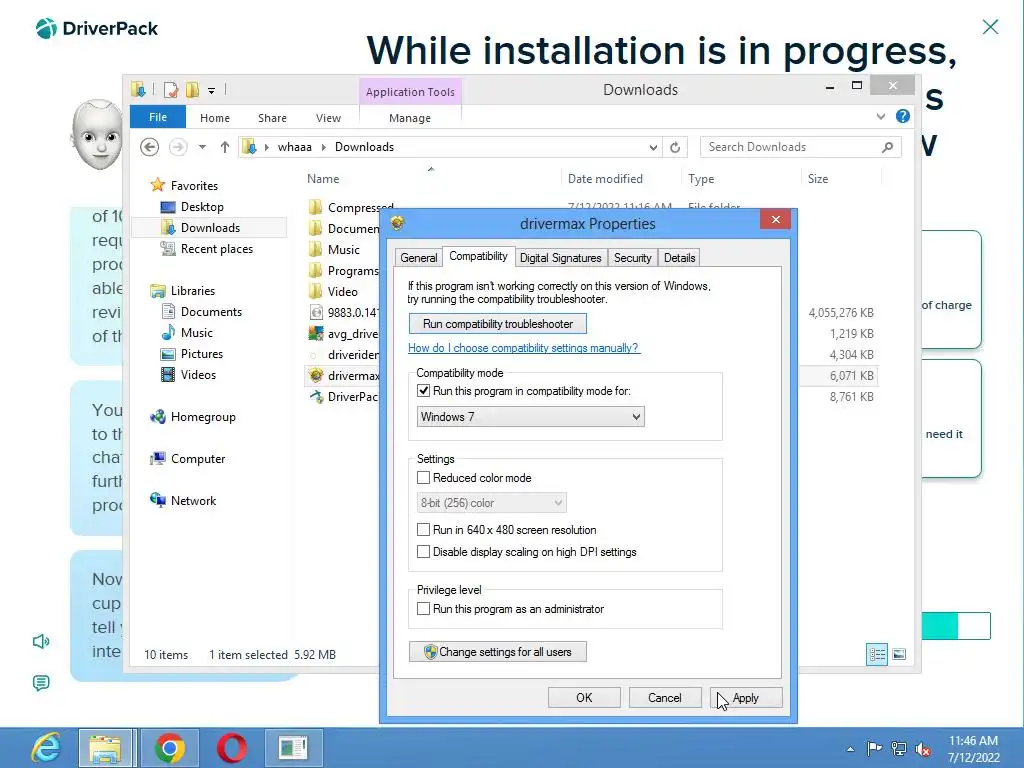Click the DriverPack installation progress bar
Viewport: 1024px width, 768px height.
[956, 626]
